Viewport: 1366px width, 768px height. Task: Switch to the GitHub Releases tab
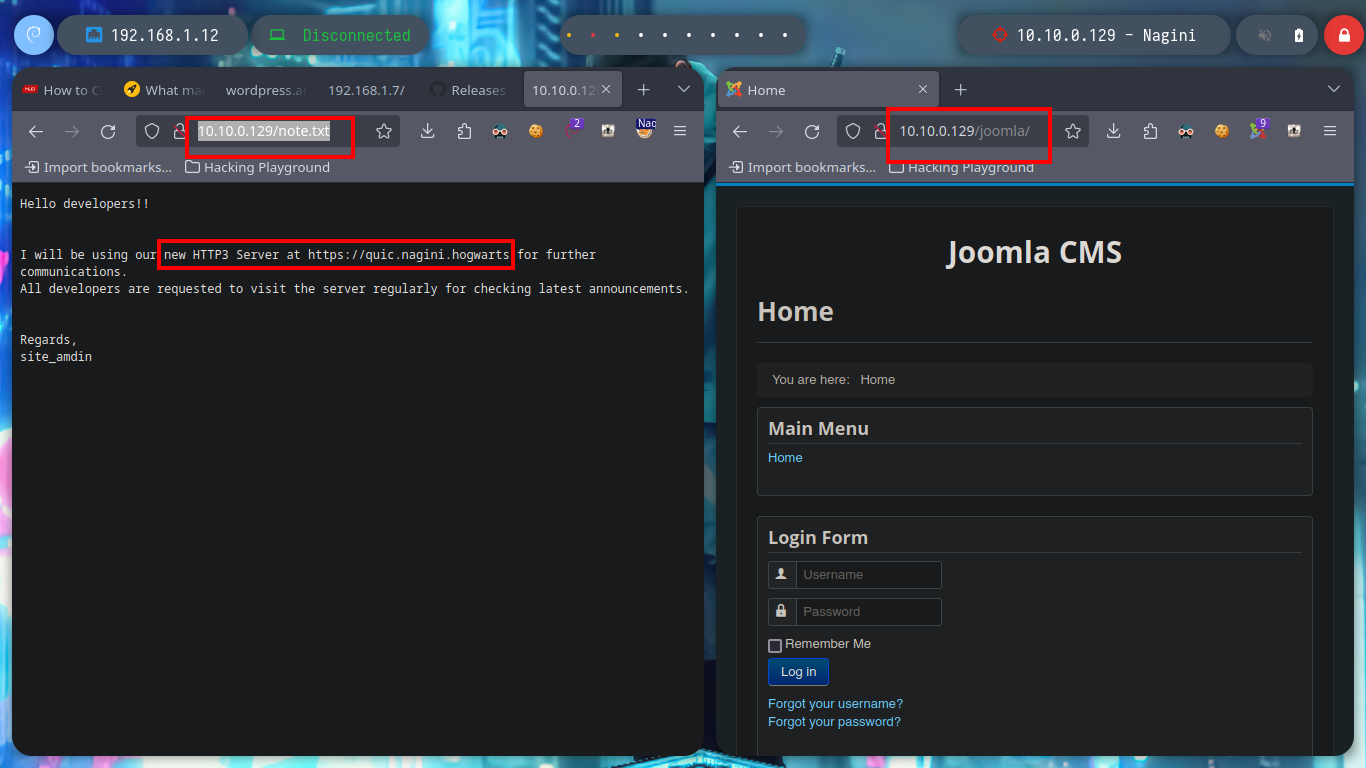469,90
